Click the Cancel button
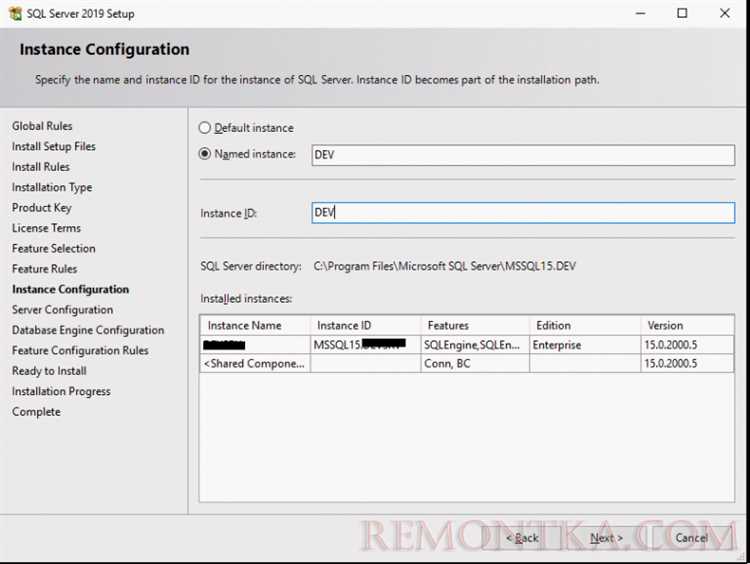The image size is (750, 564). pos(692,538)
